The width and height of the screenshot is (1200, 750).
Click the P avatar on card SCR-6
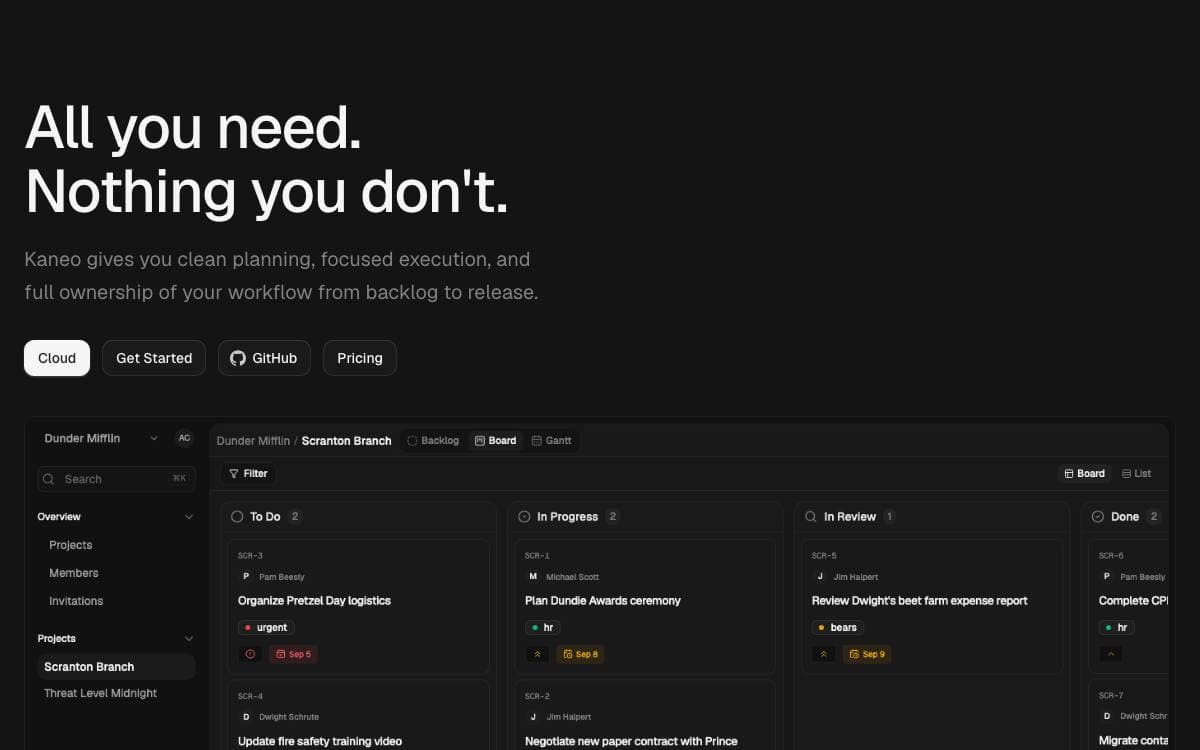[x=1107, y=576]
